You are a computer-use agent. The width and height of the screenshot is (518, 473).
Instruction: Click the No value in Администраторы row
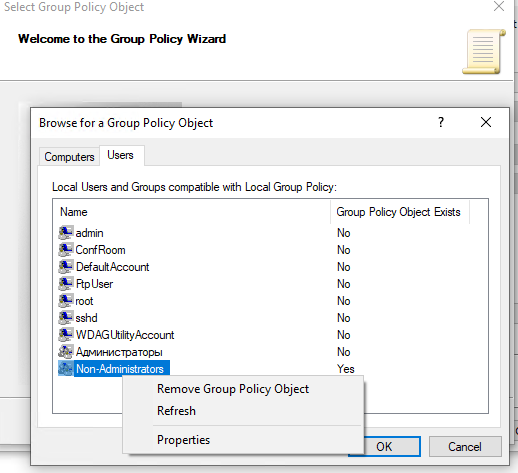344,352
